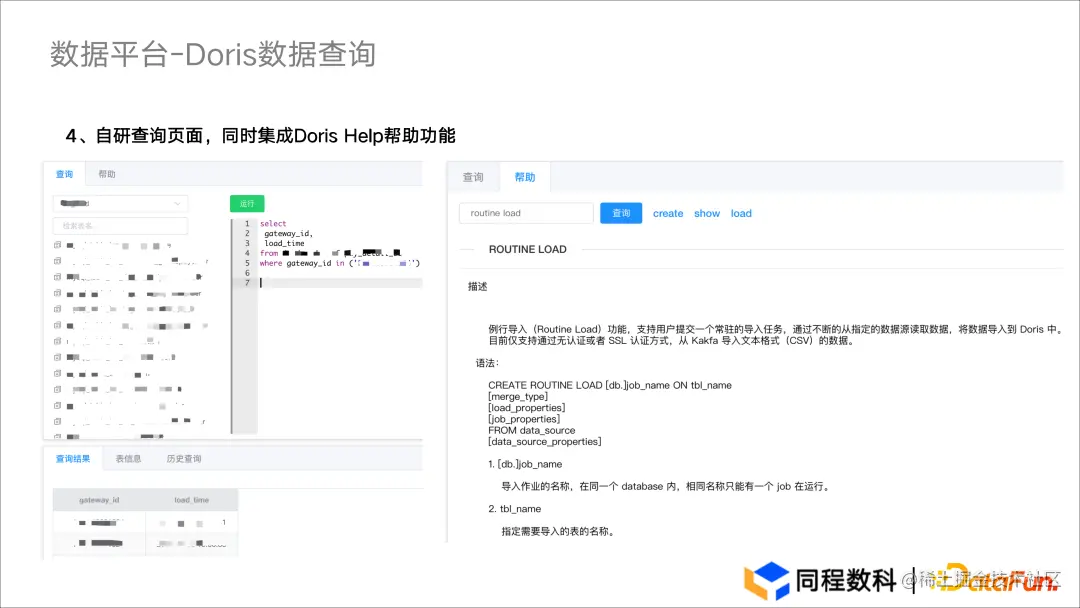Click the table icon beside the second table name
1080x608 pixels.
click(x=55, y=261)
